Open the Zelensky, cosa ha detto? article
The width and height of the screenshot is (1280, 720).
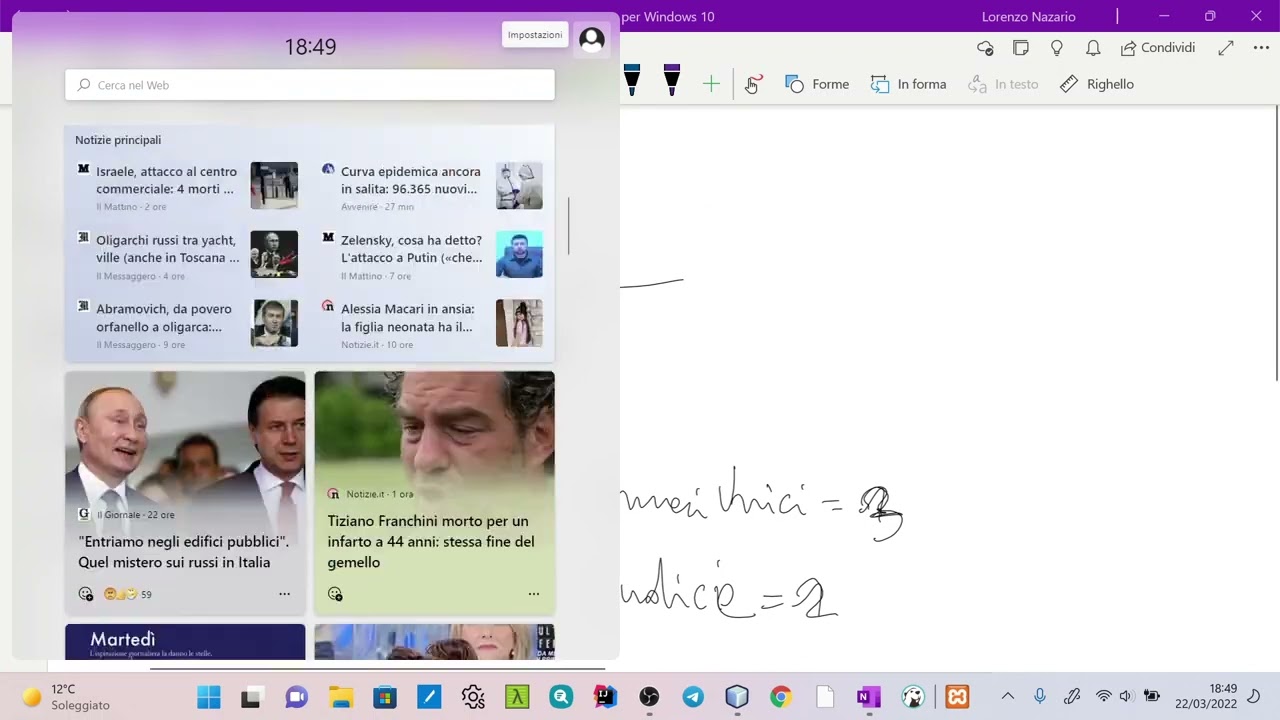411,249
